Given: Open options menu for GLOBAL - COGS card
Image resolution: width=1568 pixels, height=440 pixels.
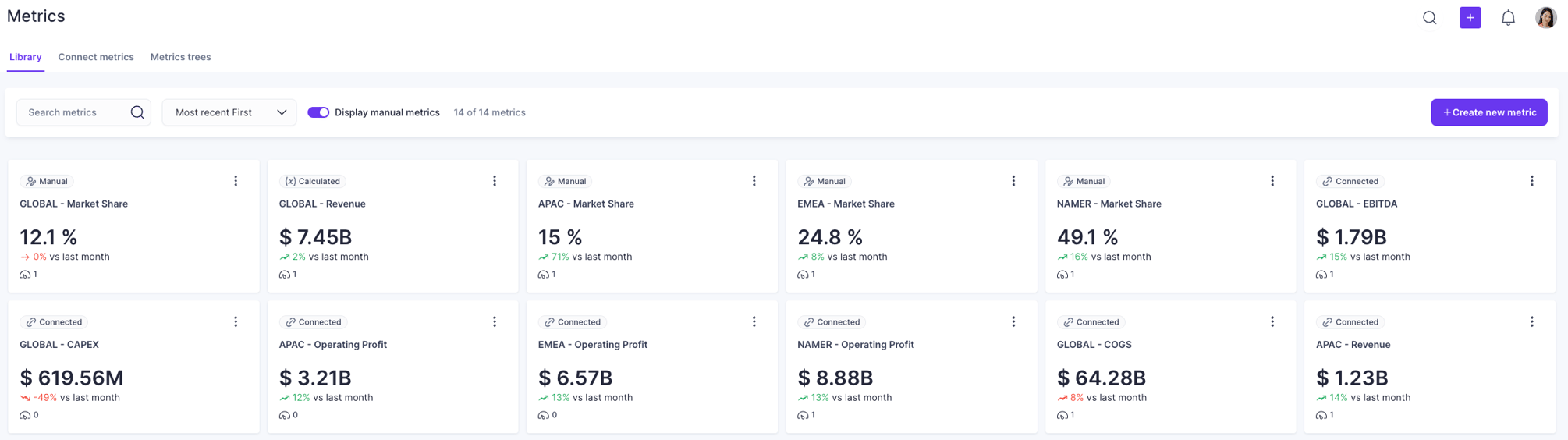Looking at the screenshot, I should click(1272, 321).
